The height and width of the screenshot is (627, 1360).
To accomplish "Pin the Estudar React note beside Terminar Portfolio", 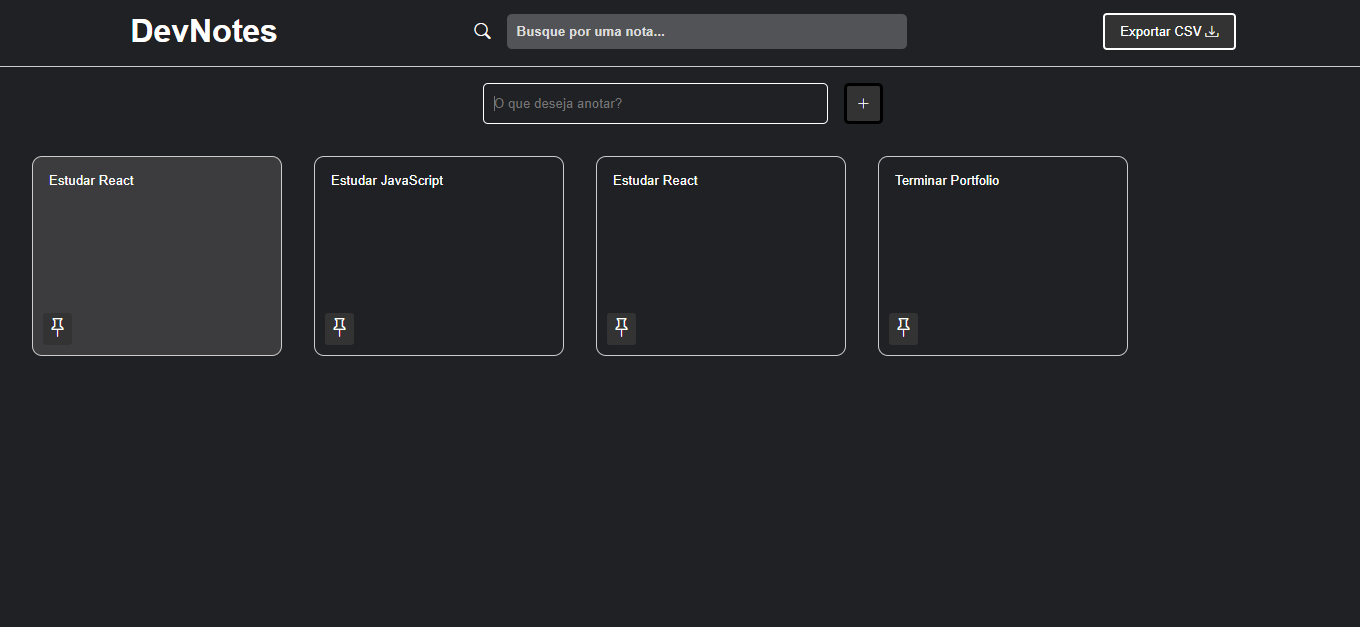I will tap(622, 328).
